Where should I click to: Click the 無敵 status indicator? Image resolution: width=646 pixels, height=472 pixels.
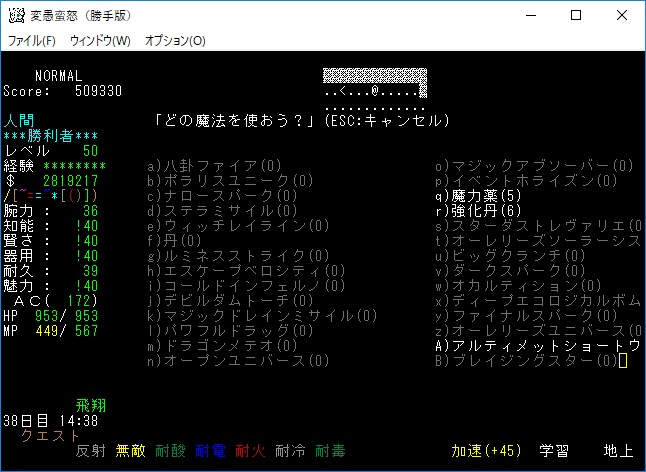tap(130, 451)
